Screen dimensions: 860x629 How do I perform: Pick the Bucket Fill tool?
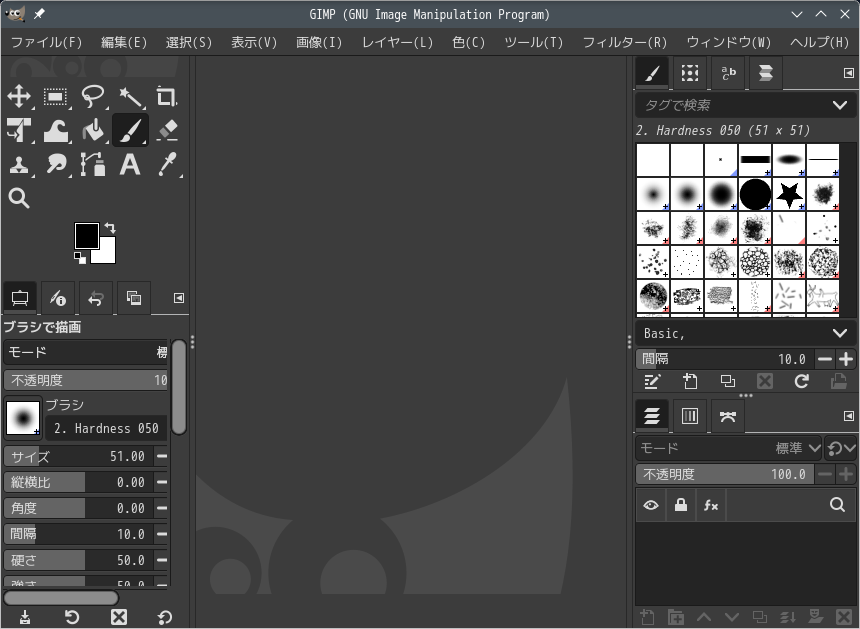coord(93,131)
